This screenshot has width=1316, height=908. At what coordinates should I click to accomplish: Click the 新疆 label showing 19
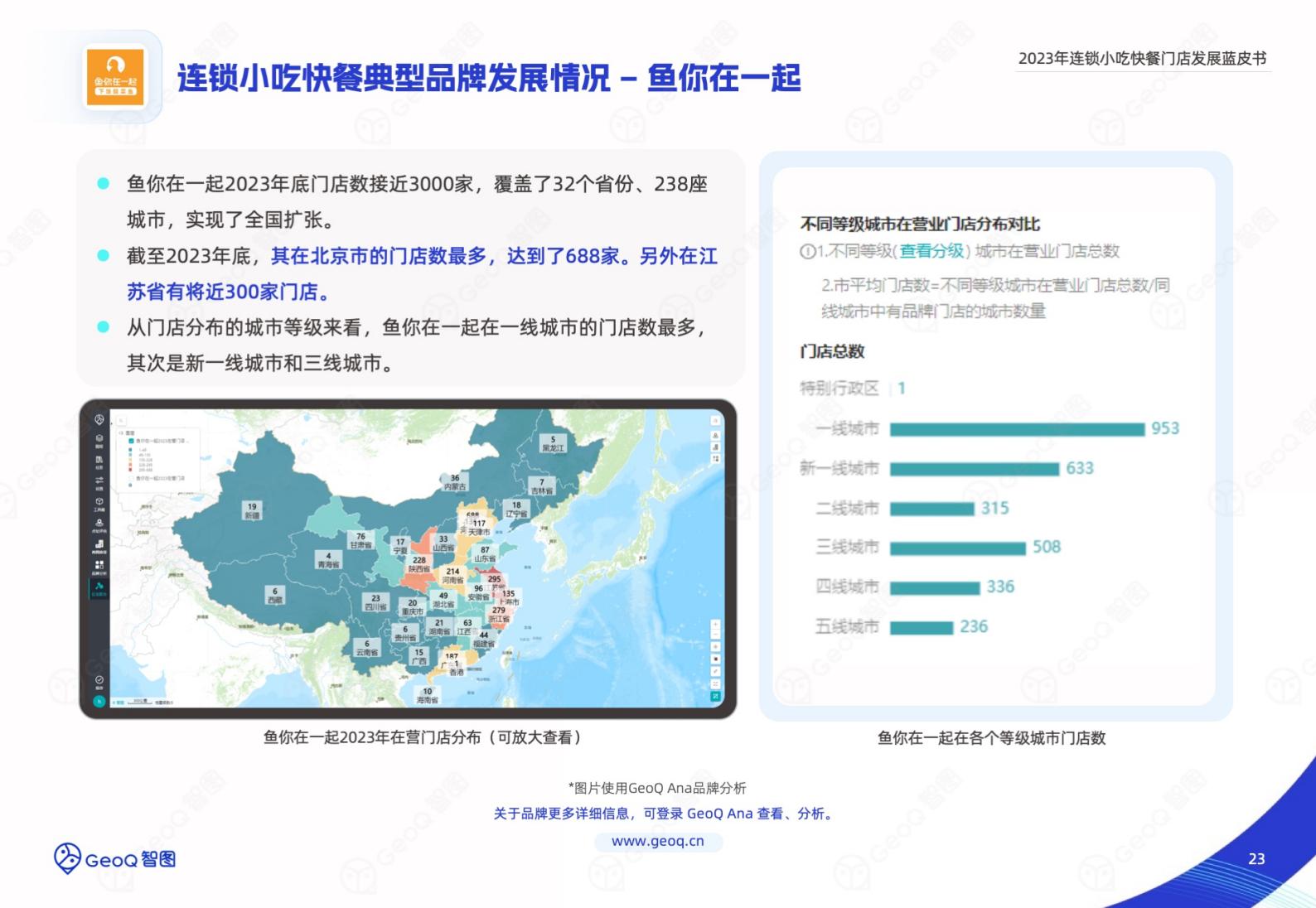[252, 510]
